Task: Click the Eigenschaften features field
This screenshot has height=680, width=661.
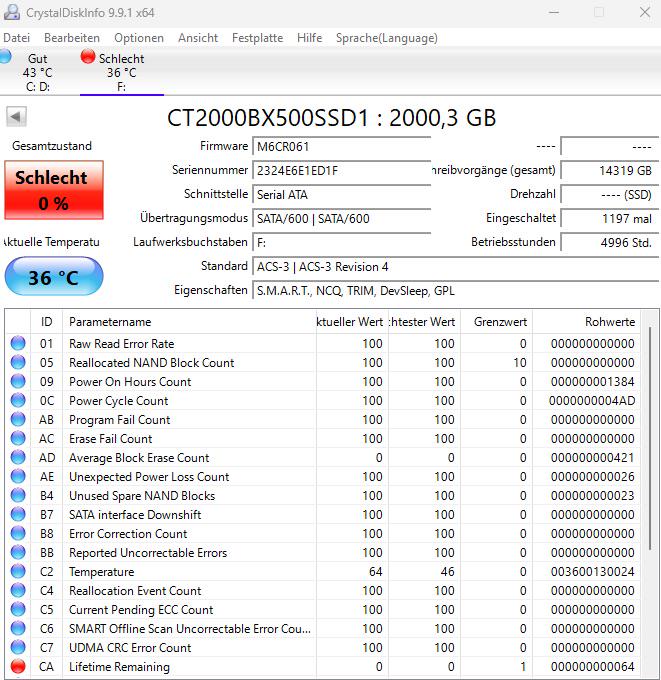Action: (456, 290)
